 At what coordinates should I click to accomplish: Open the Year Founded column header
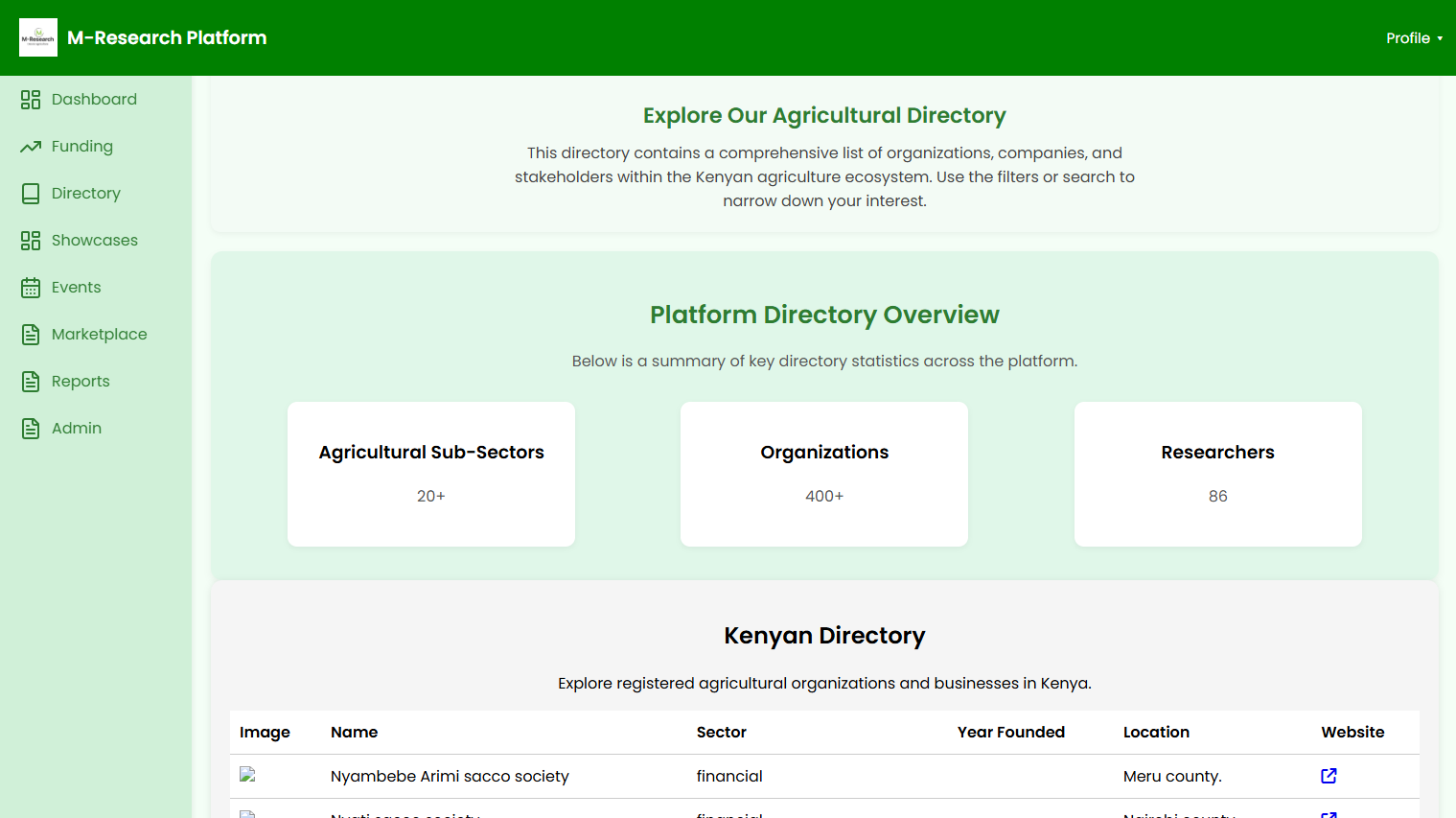point(1010,732)
